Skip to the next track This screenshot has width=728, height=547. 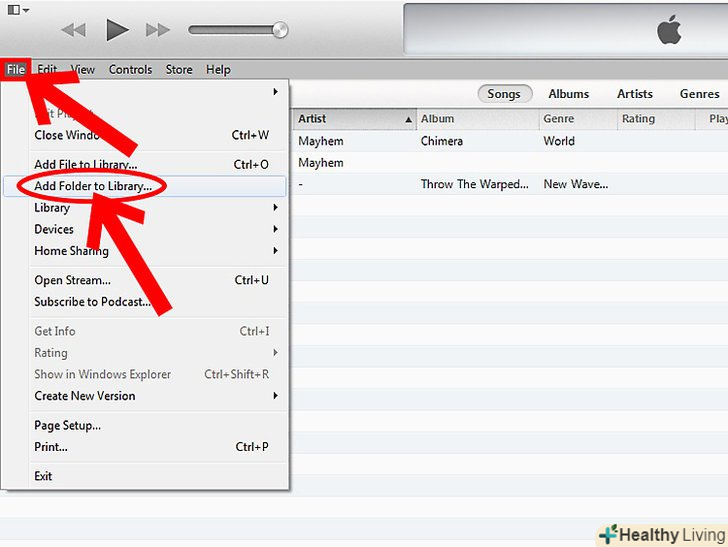click(x=157, y=31)
